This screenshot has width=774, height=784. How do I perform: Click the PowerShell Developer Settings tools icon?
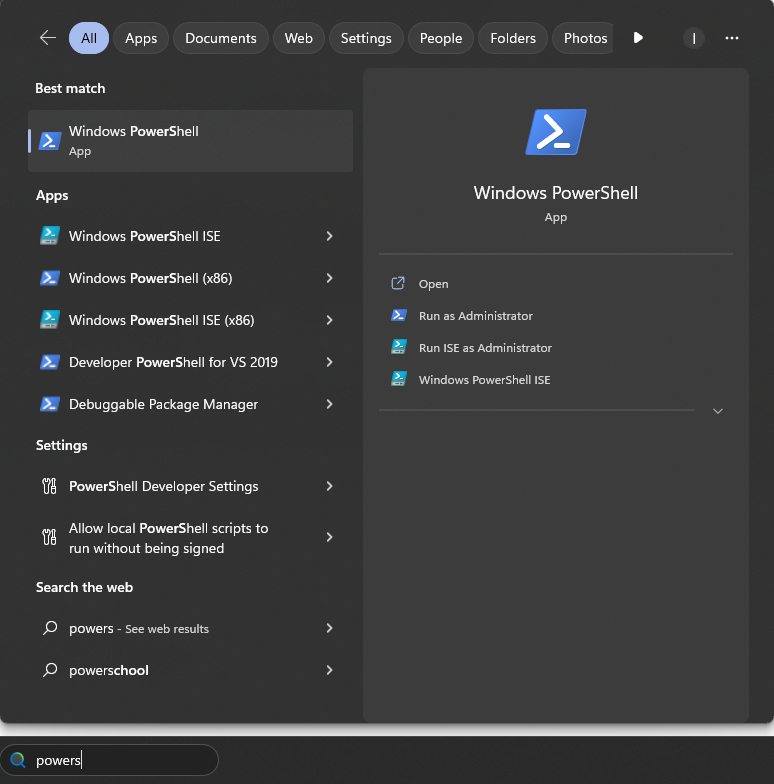tap(50, 486)
